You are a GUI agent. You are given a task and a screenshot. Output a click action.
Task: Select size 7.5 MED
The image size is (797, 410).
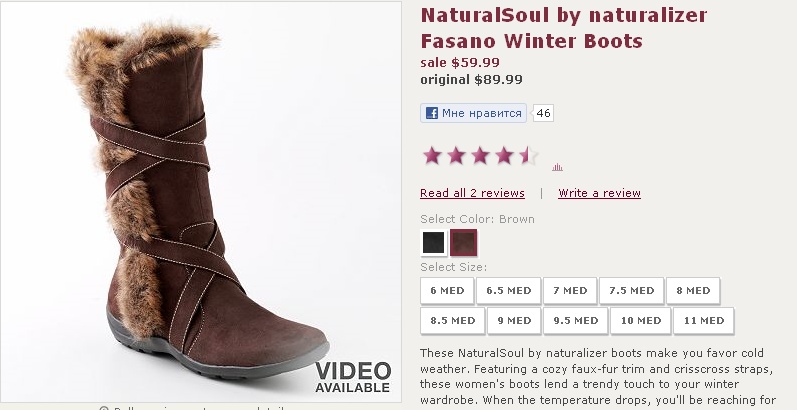[631, 291]
